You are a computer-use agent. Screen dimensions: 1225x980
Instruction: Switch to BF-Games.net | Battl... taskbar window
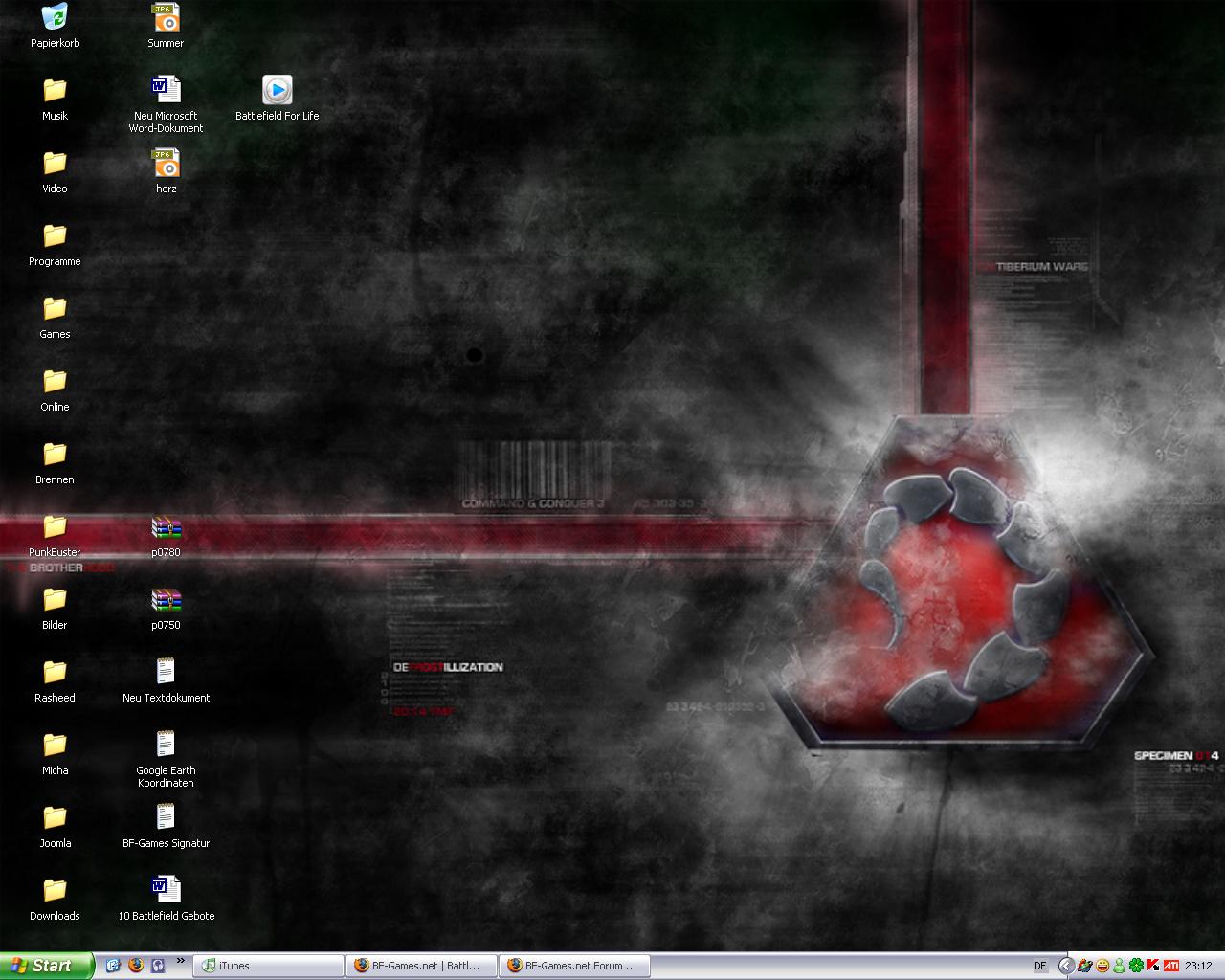(422, 966)
